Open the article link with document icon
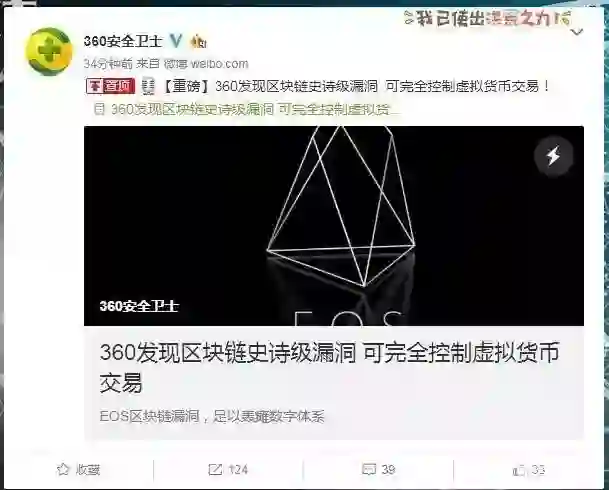This screenshot has width=609, height=490. [x=247, y=110]
